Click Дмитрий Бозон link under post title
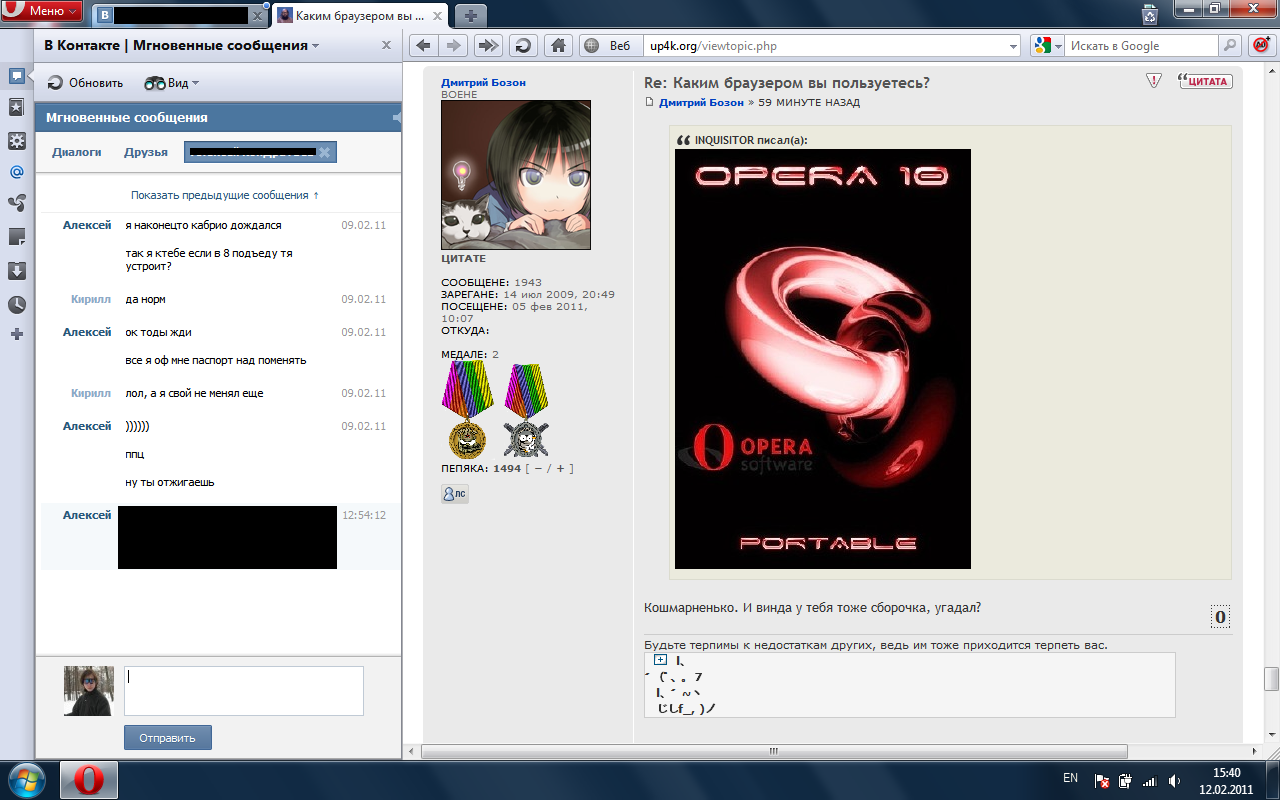The height and width of the screenshot is (800, 1280). (701, 102)
